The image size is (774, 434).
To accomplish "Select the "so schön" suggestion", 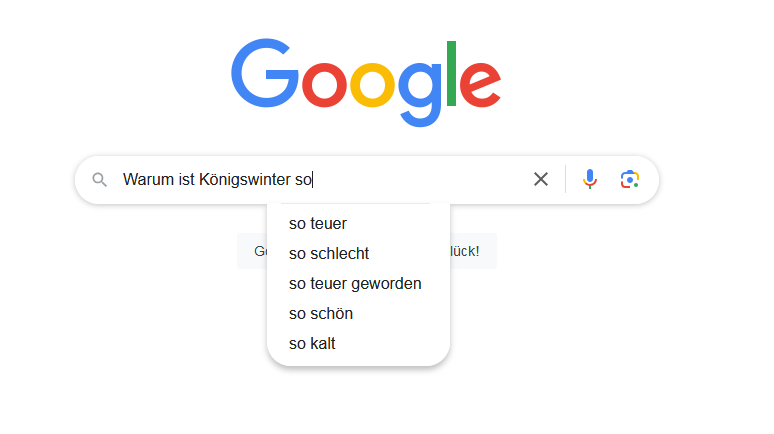I will pyautogui.click(x=321, y=313).
